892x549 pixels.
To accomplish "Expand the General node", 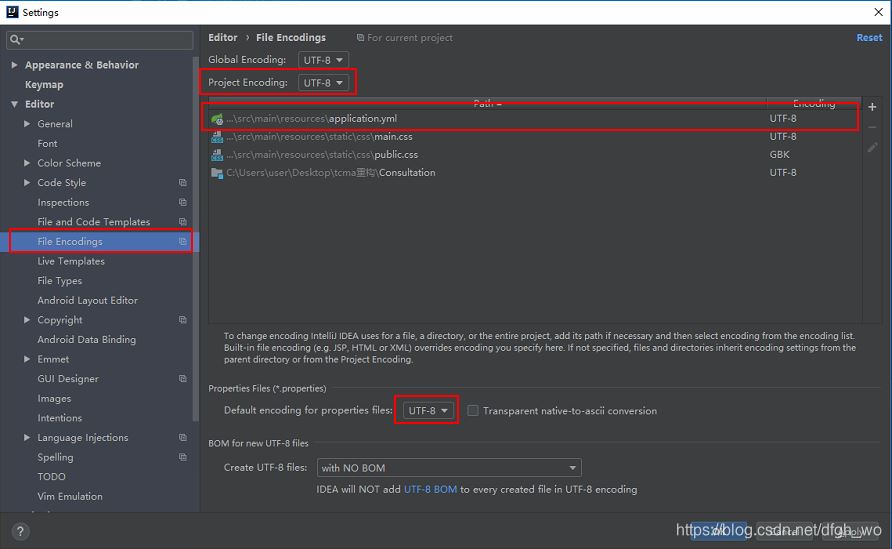I will (27, 123).
